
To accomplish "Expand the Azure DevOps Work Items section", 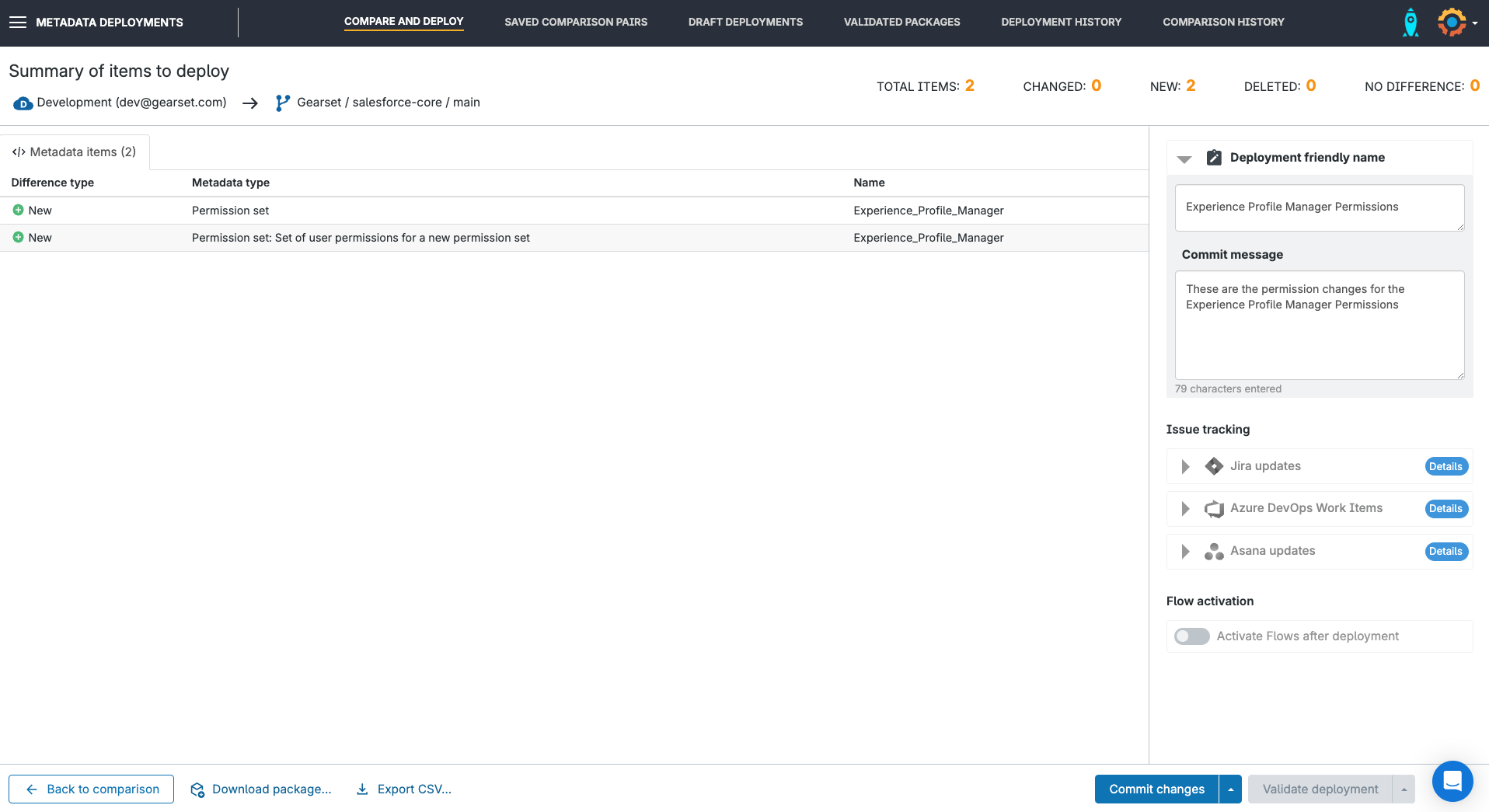I will click(x=1185, y=509).
